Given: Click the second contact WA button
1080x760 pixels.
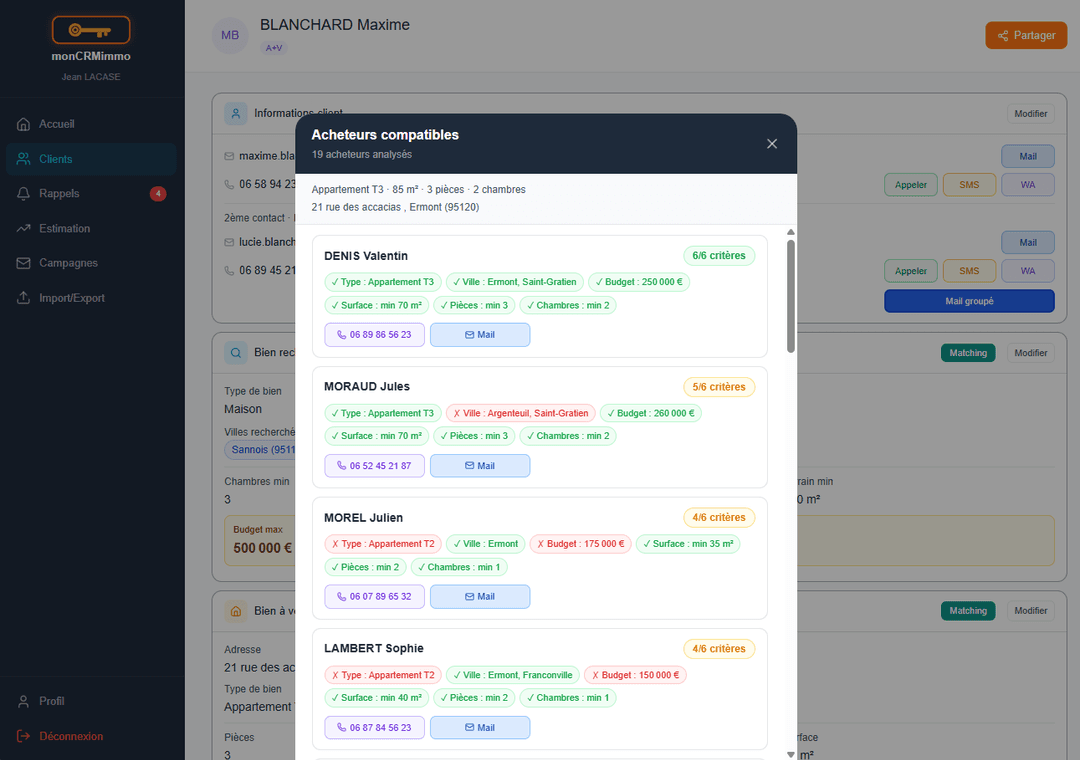Looking at the screenshot, I should tap(1028, 271).
